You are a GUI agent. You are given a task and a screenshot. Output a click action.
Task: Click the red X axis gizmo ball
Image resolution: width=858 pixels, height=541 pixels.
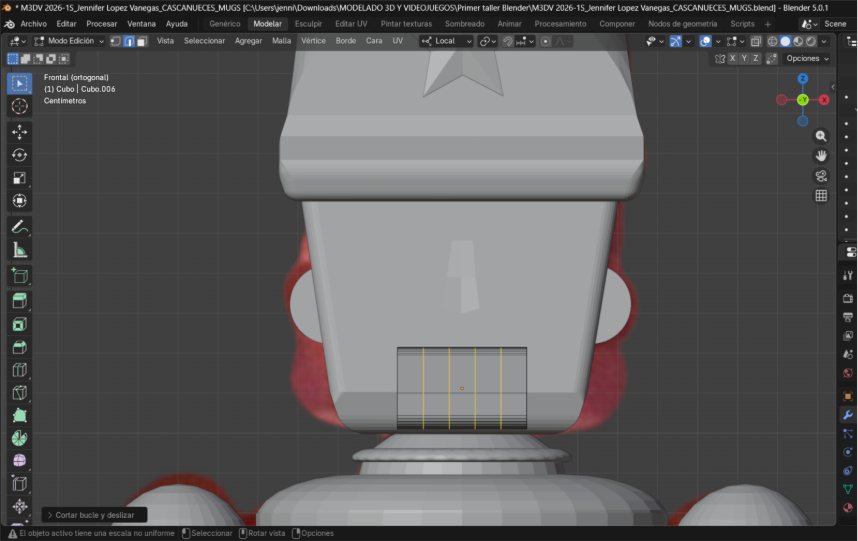point(824,100)
